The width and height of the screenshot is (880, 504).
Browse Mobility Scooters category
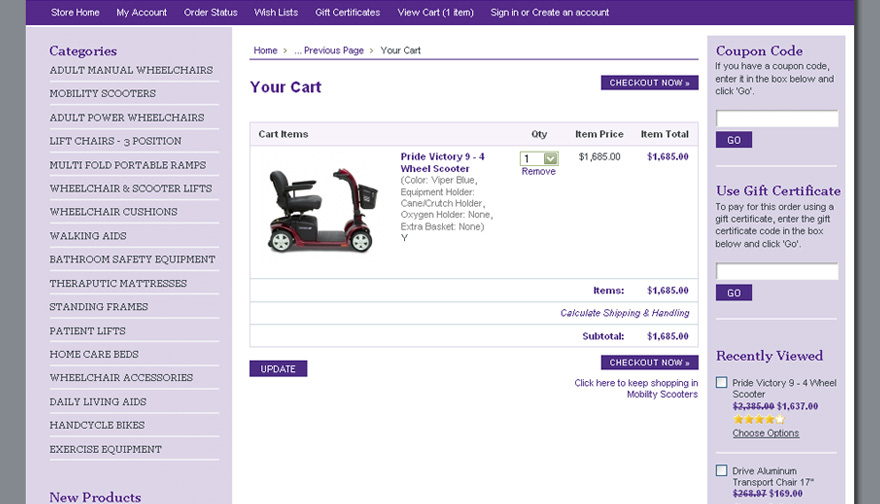click(x=103, y=94)
